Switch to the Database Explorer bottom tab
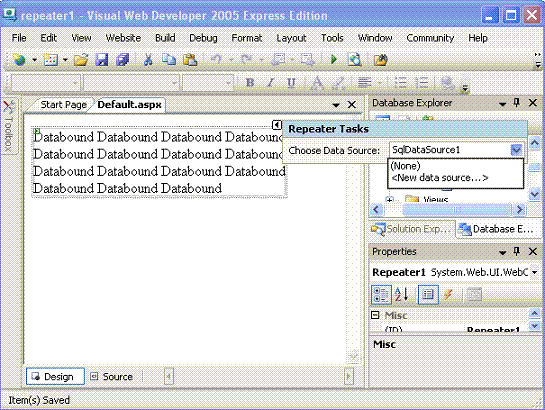Viewport: 545px width, 410px height. (x=498, y=229)
